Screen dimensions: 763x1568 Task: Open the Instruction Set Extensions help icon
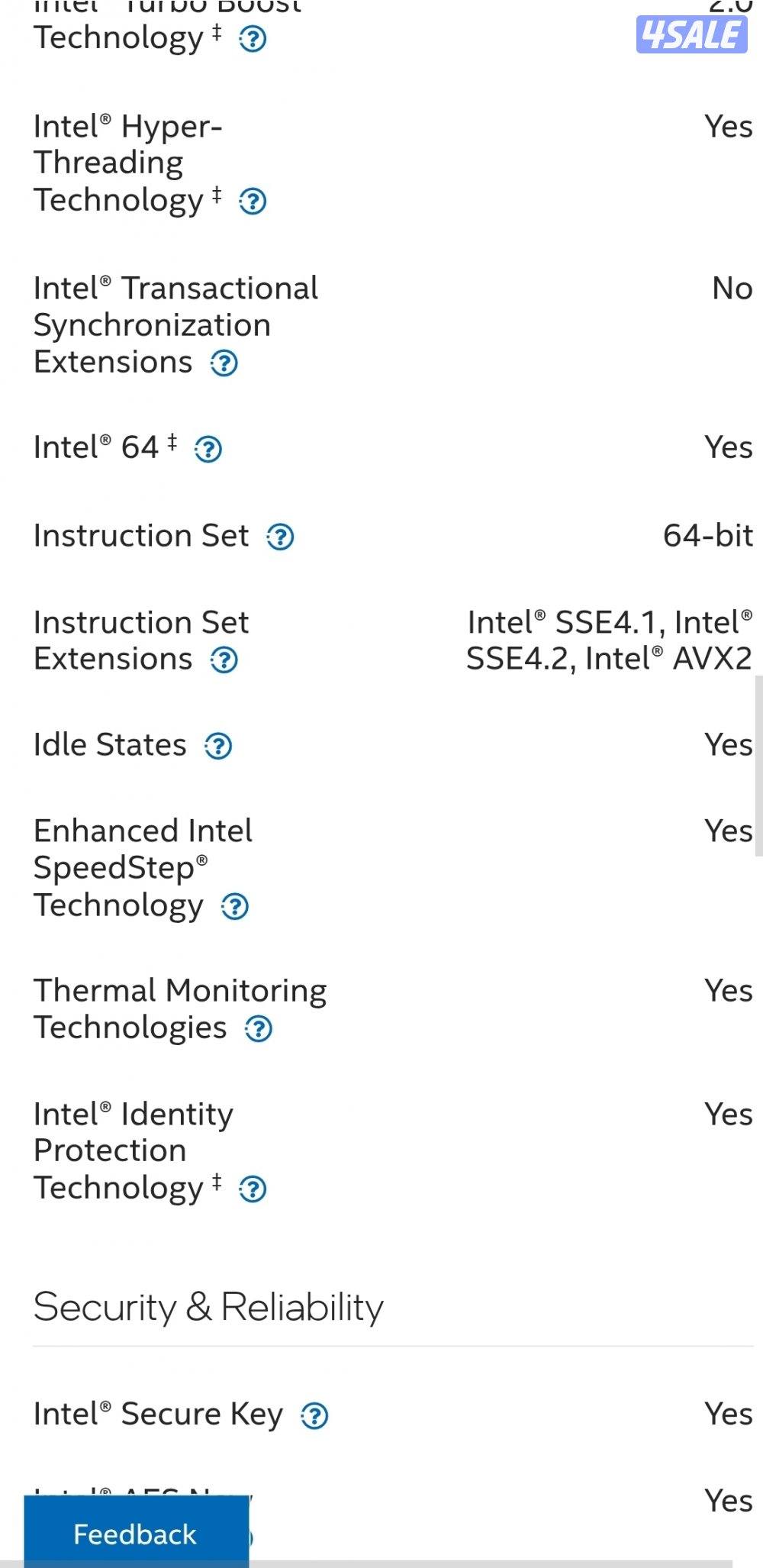[224, 660]
